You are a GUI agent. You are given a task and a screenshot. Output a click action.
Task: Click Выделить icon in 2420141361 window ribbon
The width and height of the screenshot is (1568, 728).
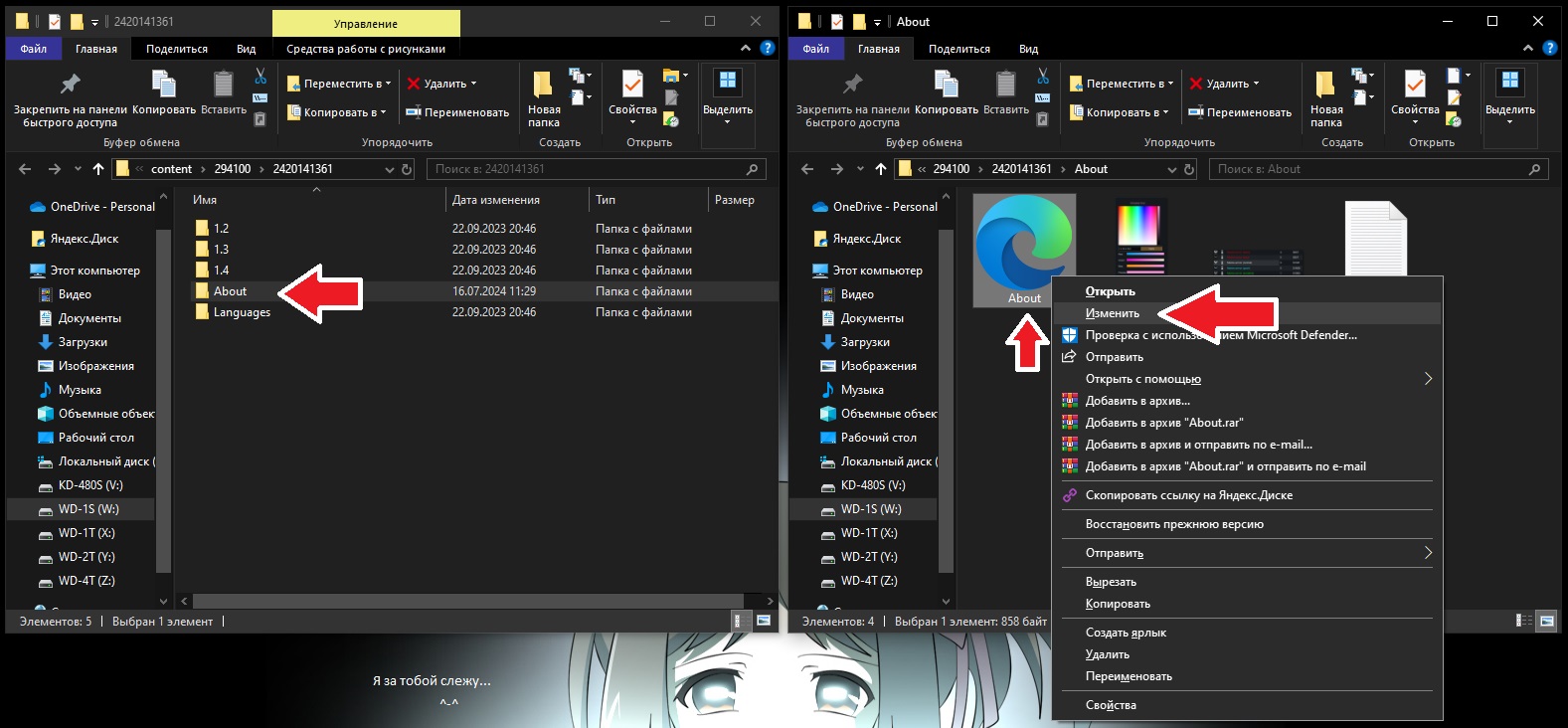click(728, 82)
